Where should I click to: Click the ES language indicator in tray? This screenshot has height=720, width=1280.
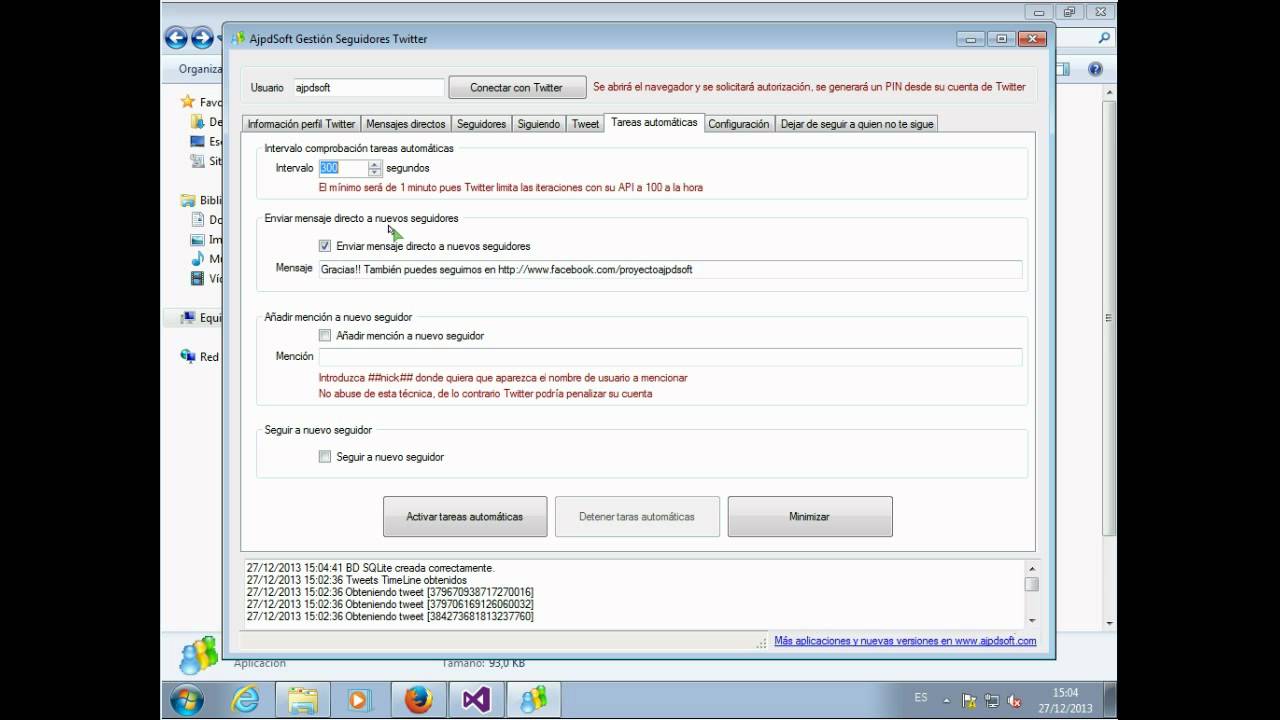(x=921, y=697)
